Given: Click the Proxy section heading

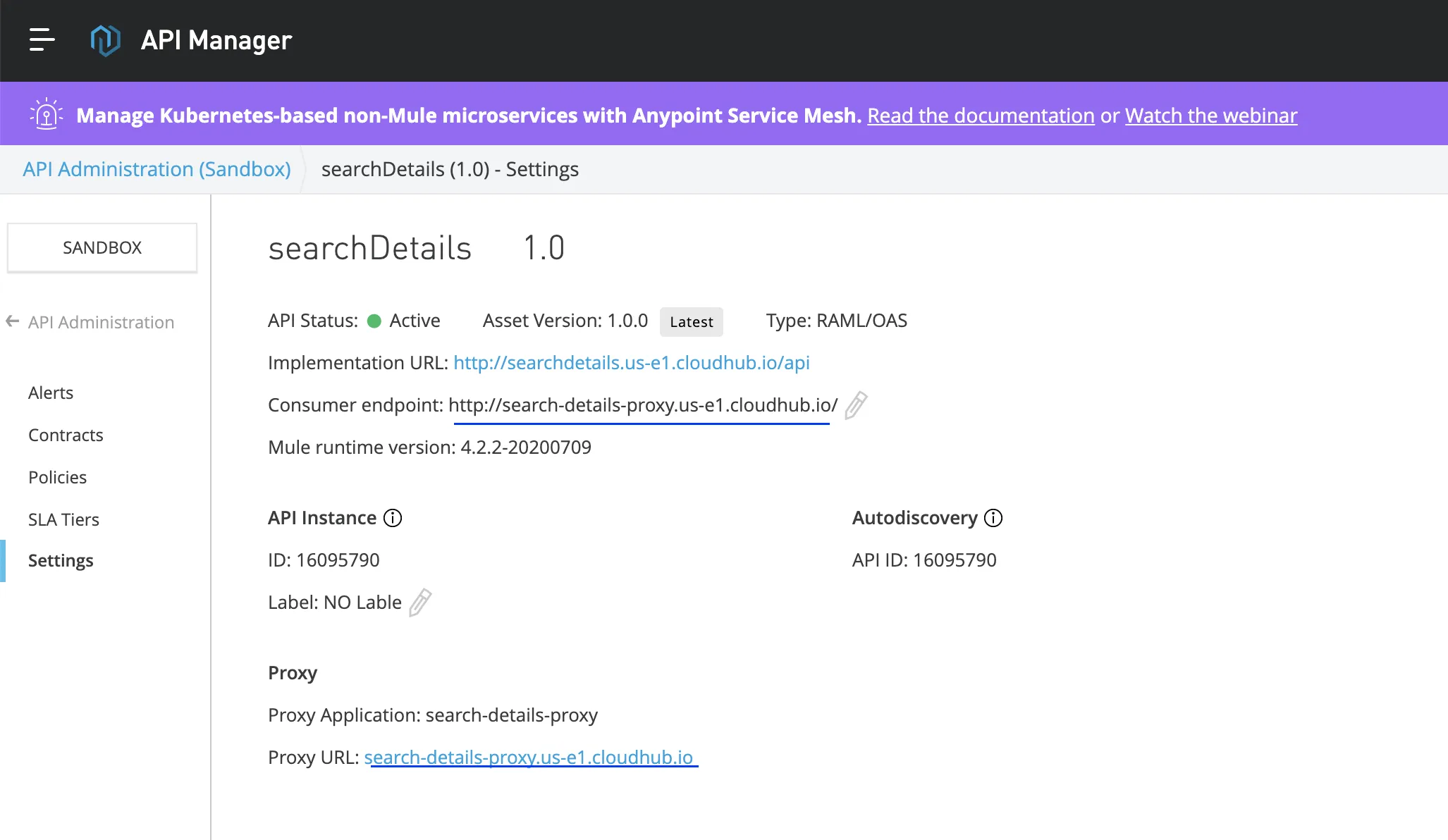Looking at the screenshot, I should (x=293, y=673).
